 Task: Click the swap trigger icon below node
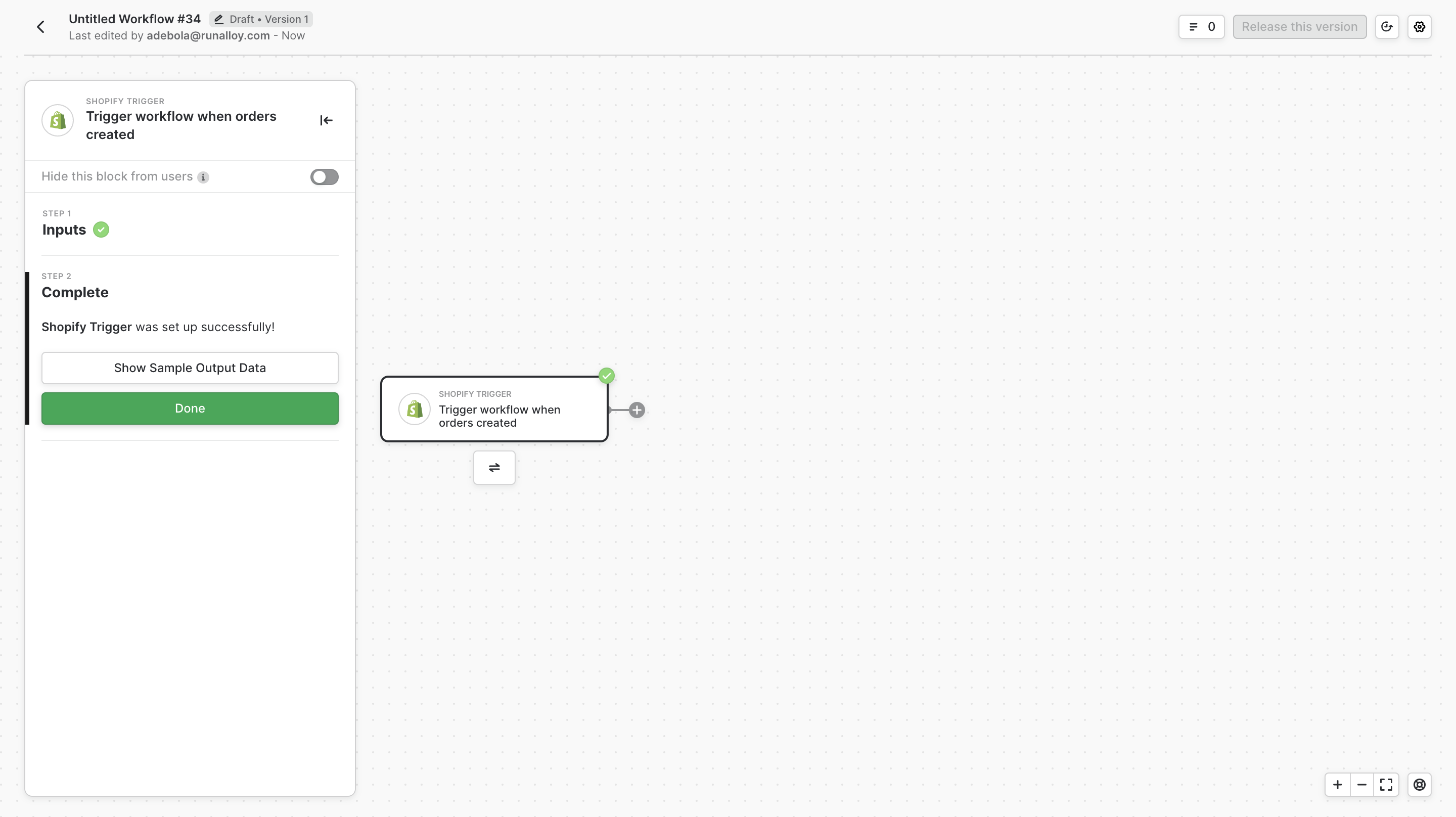point(494,468)
